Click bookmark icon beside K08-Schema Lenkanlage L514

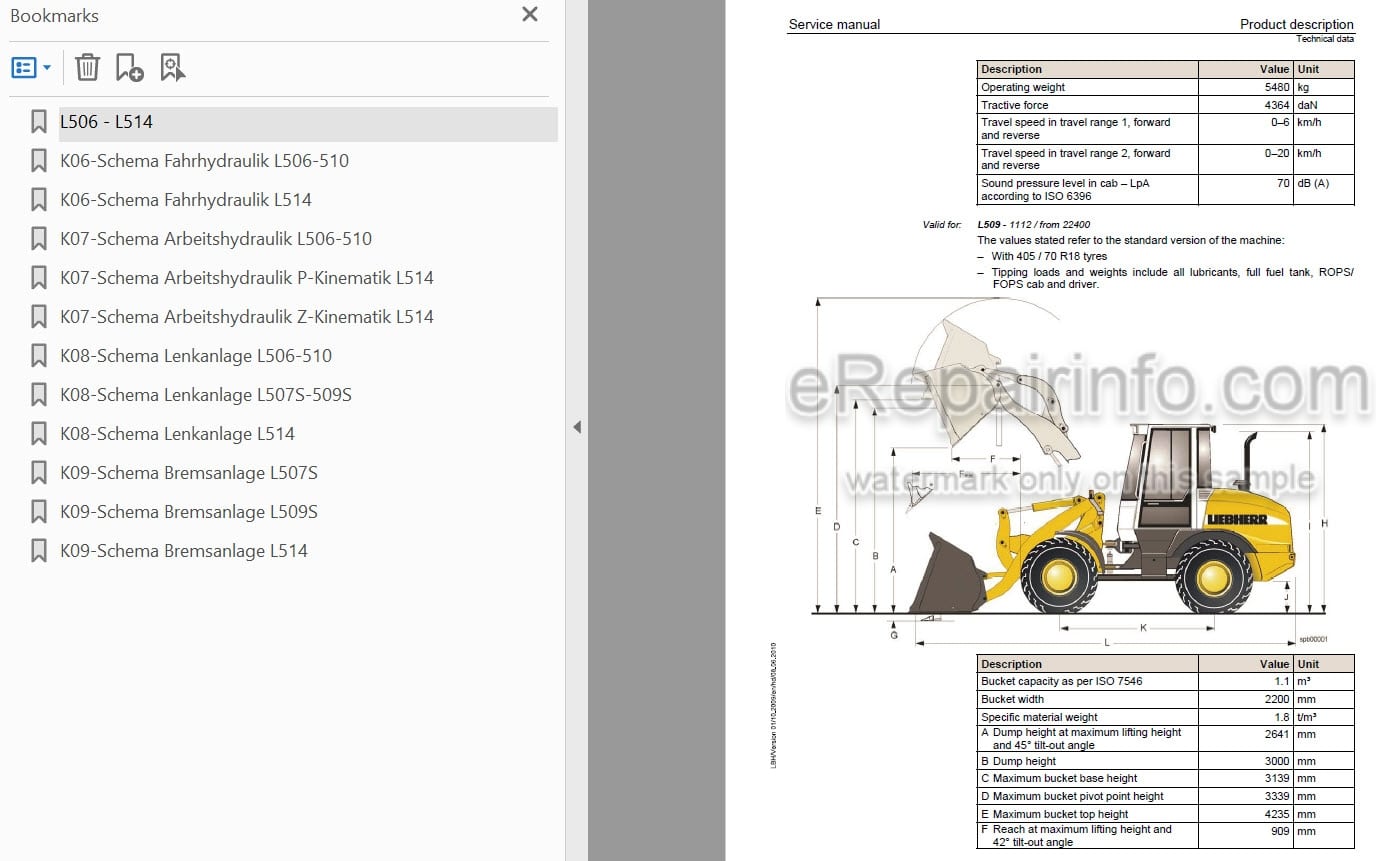(39, 434)
